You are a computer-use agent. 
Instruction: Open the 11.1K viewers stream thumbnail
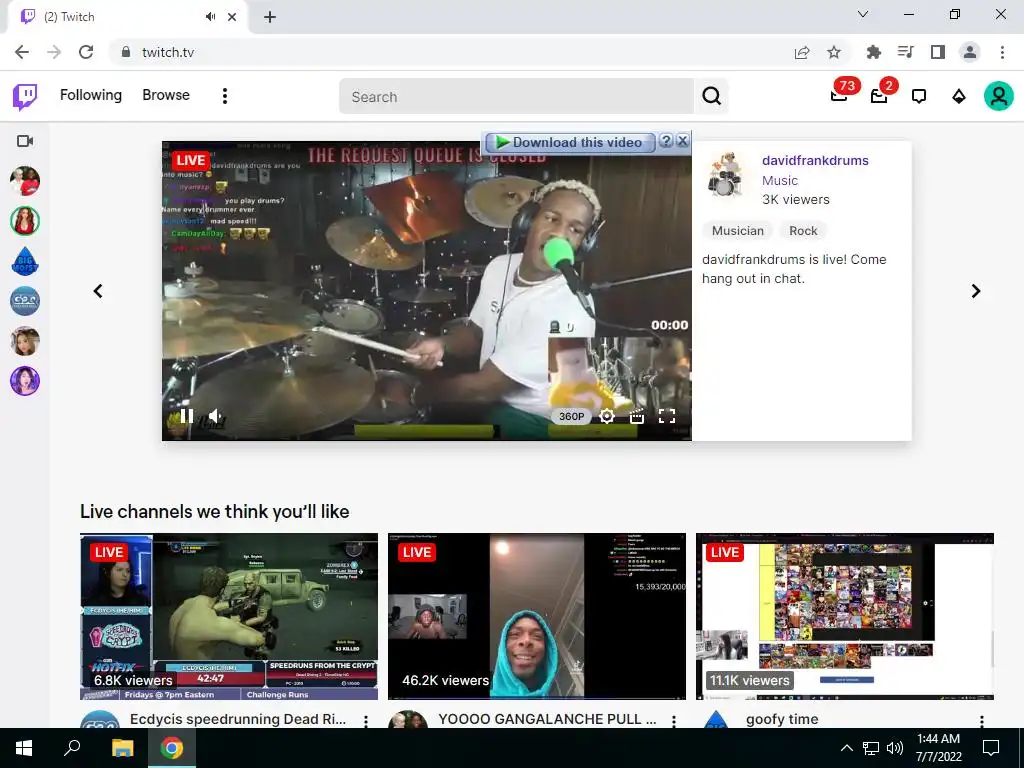pyautogui.click(x=845, y=616)
